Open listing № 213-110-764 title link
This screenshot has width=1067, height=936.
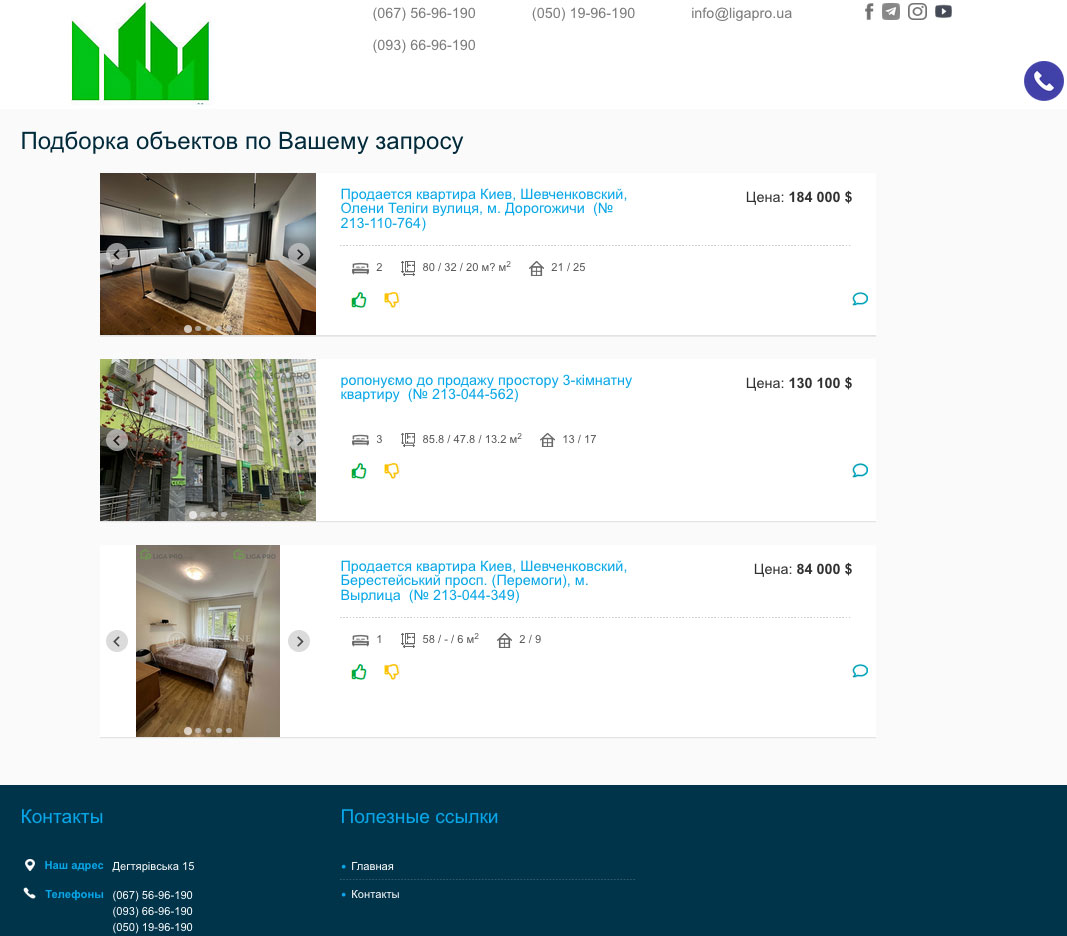click(483, 208)
